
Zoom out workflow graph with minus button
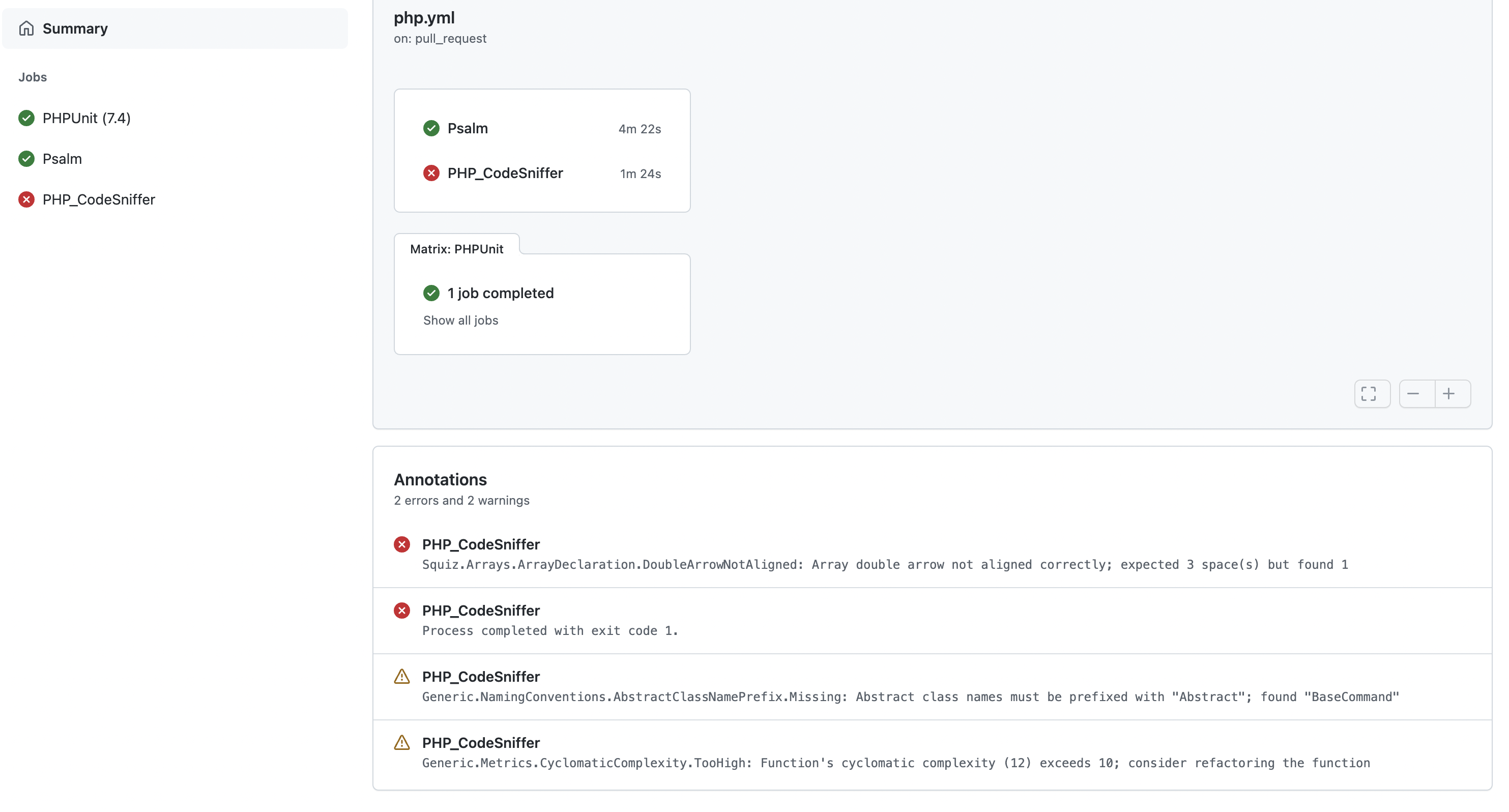[1413, 394]
